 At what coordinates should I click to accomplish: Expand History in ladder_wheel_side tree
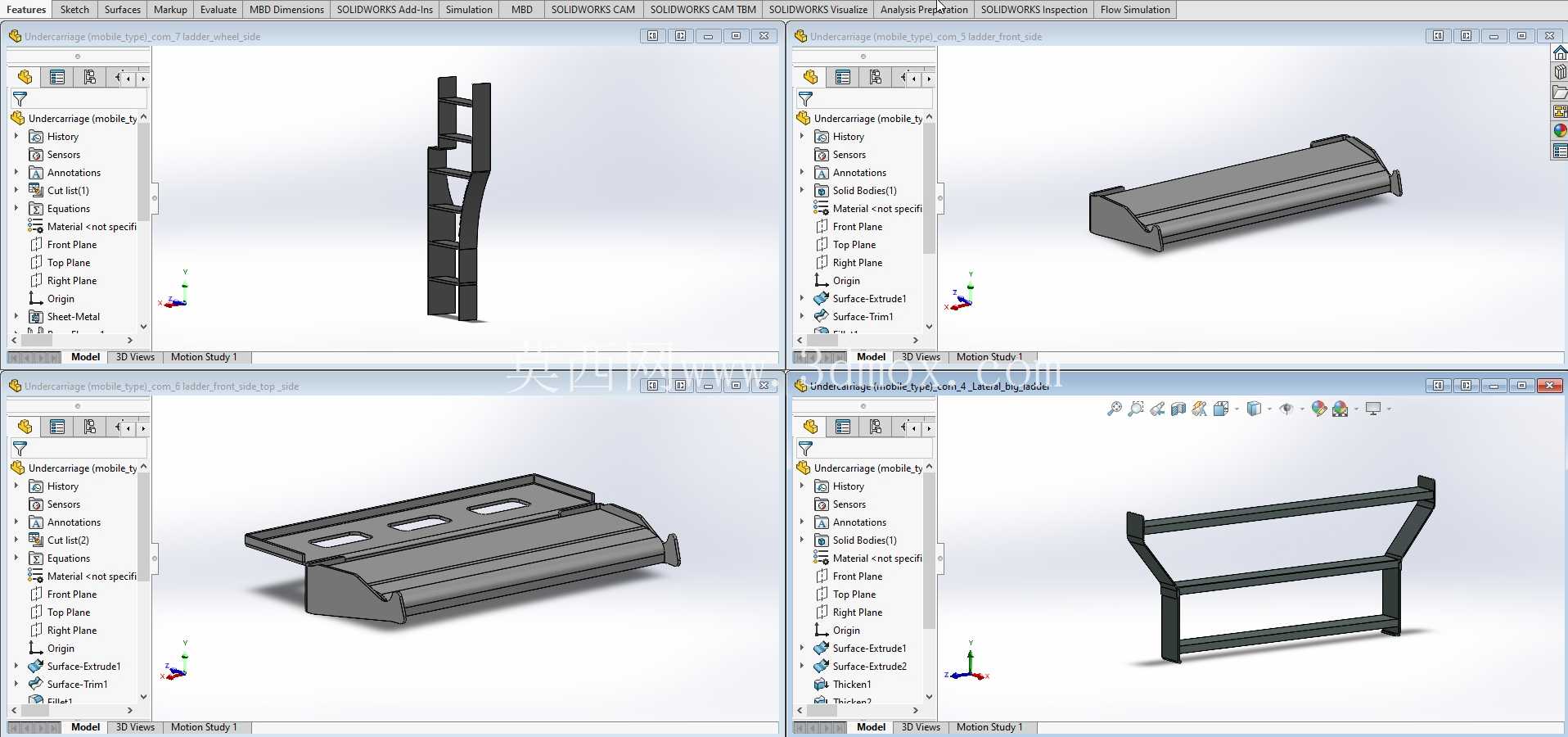[16, 136]
